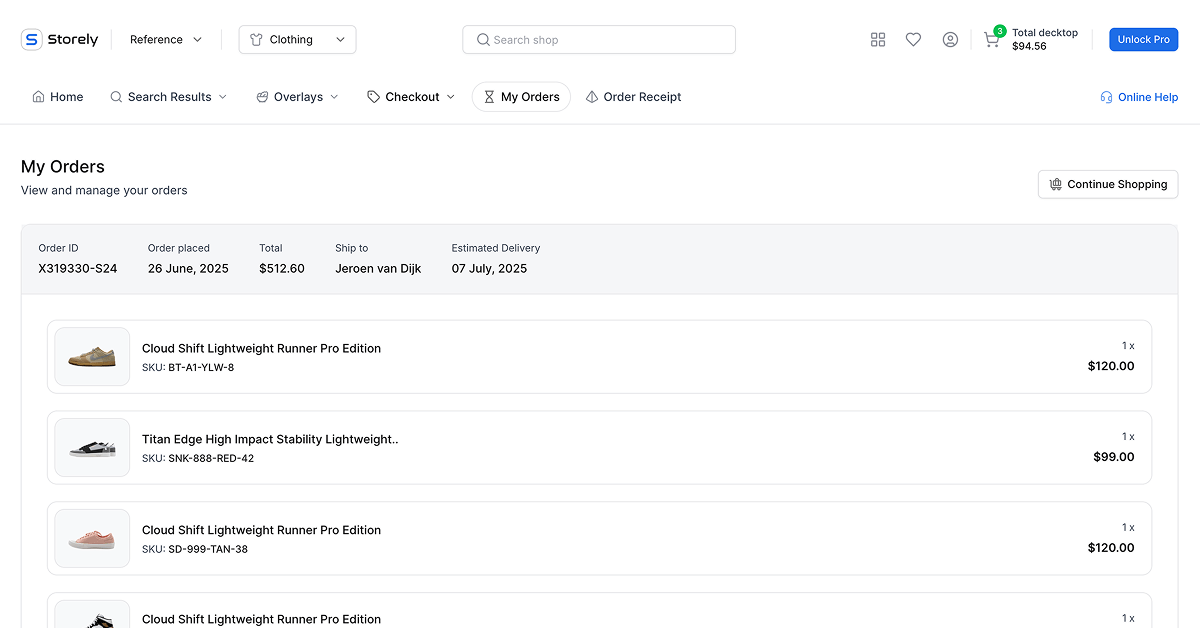
Task: Click the My Orders page heading
Action: 63,167
